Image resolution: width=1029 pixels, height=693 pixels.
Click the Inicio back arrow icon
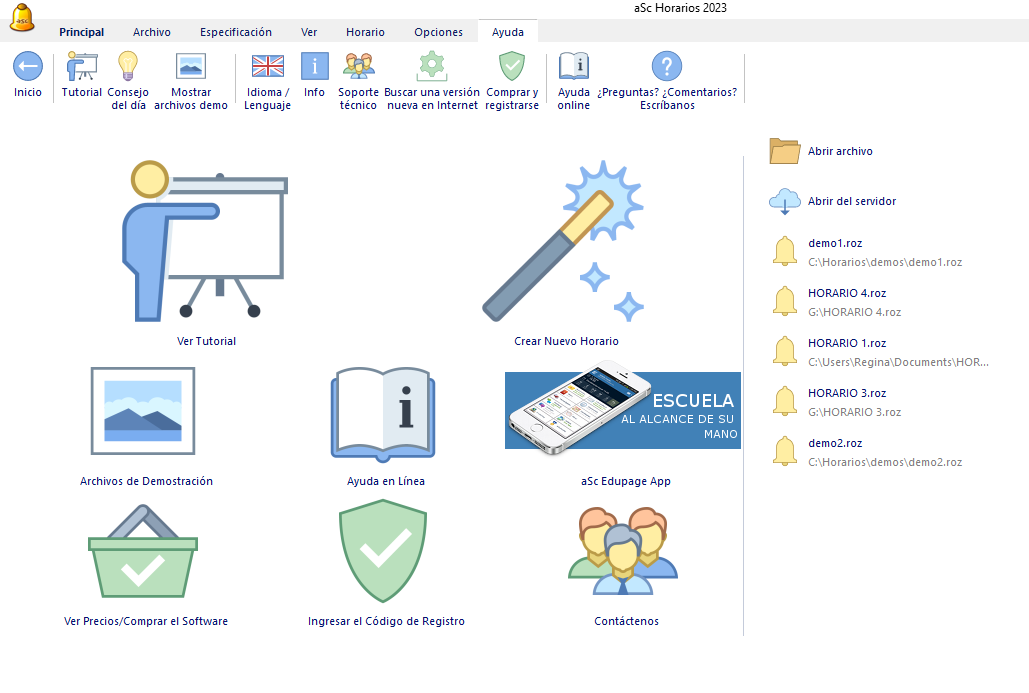click(28, 66)
